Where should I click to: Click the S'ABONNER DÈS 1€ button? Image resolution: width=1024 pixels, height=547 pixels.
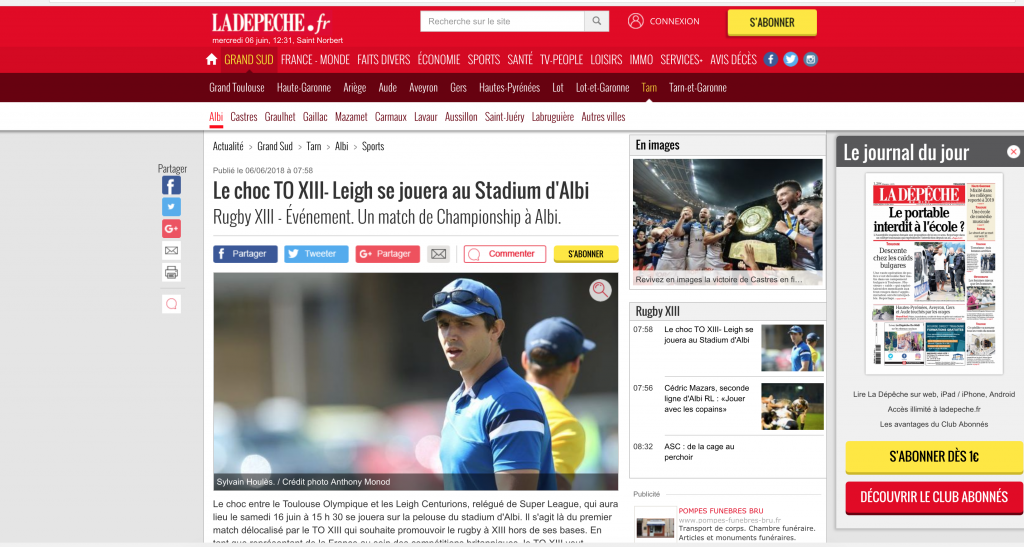934,457
